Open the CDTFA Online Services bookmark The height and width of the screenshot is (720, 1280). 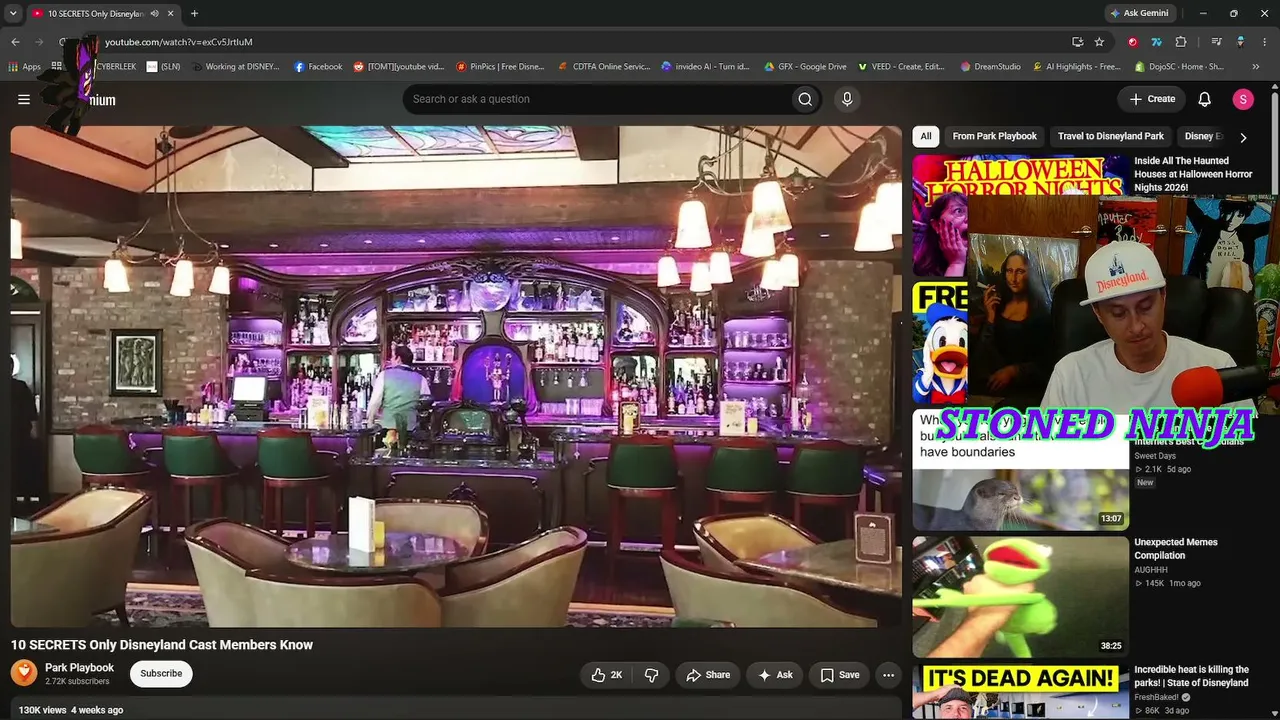[605, 67]
